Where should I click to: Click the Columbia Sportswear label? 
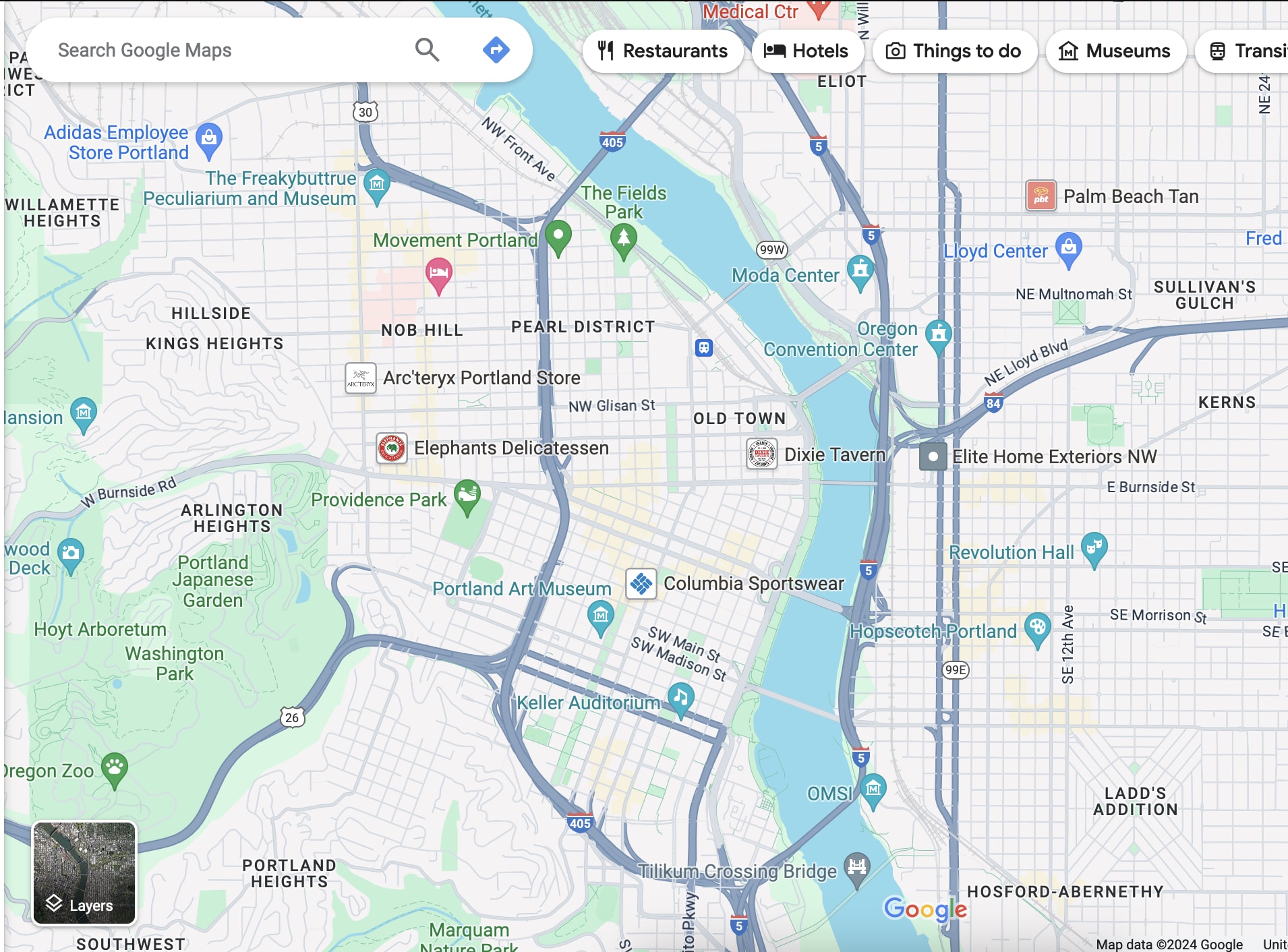pos(754,584)
